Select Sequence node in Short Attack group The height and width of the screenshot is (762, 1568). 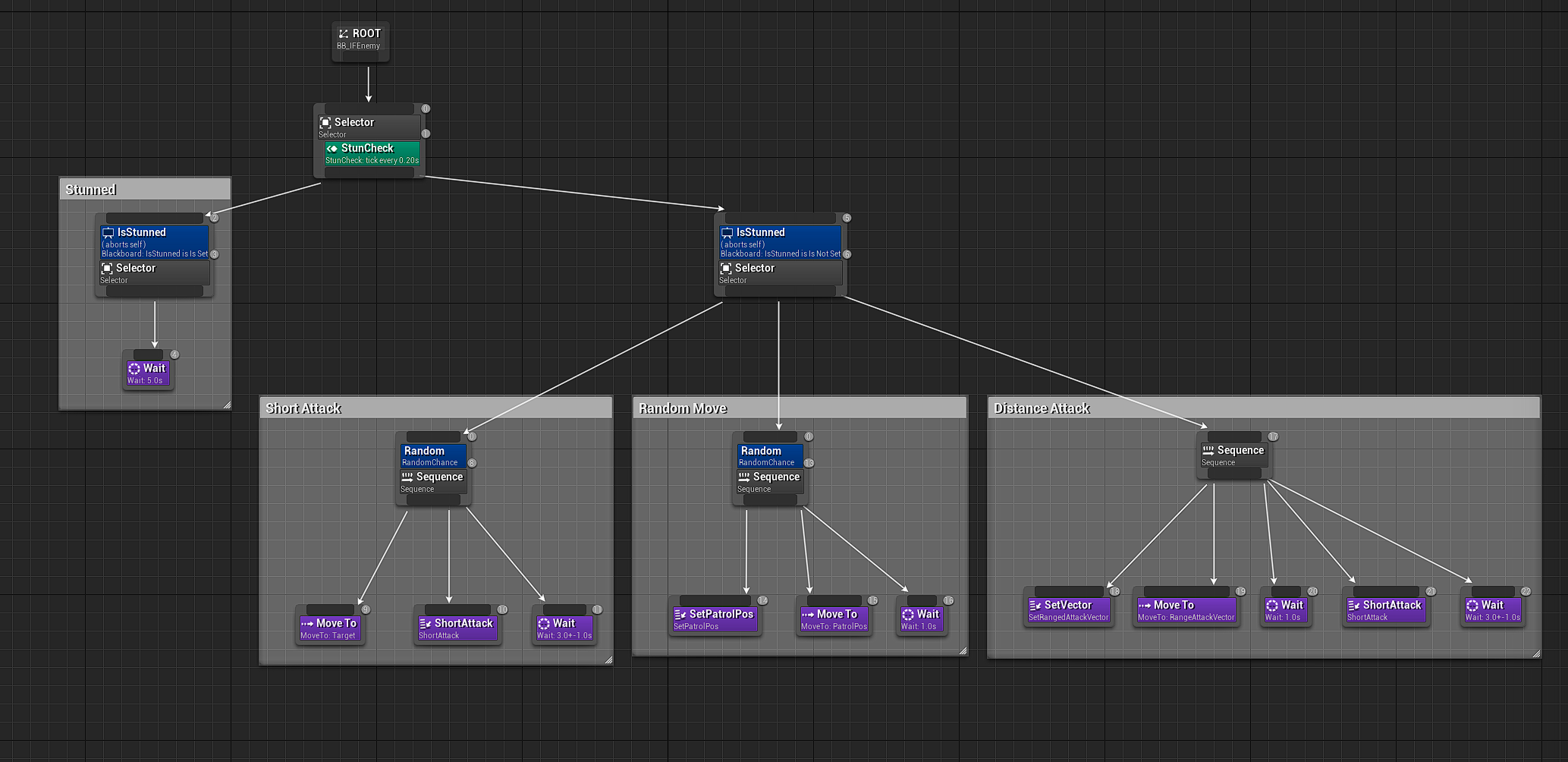433,482
